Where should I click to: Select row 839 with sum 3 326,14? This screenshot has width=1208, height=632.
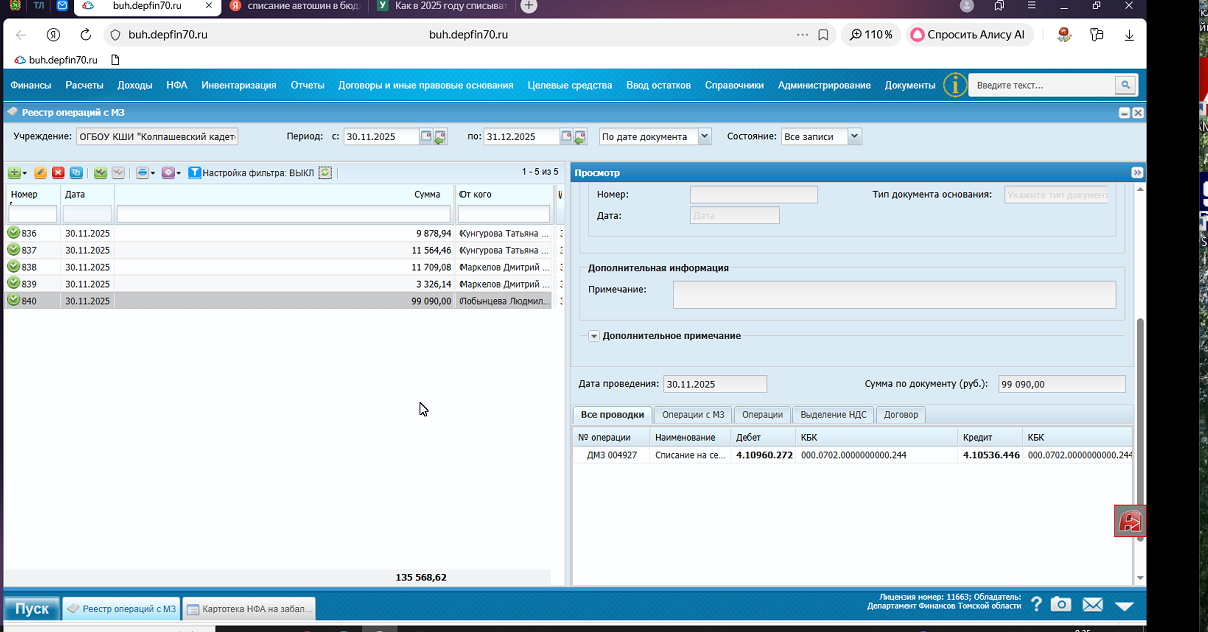(278, 284)
